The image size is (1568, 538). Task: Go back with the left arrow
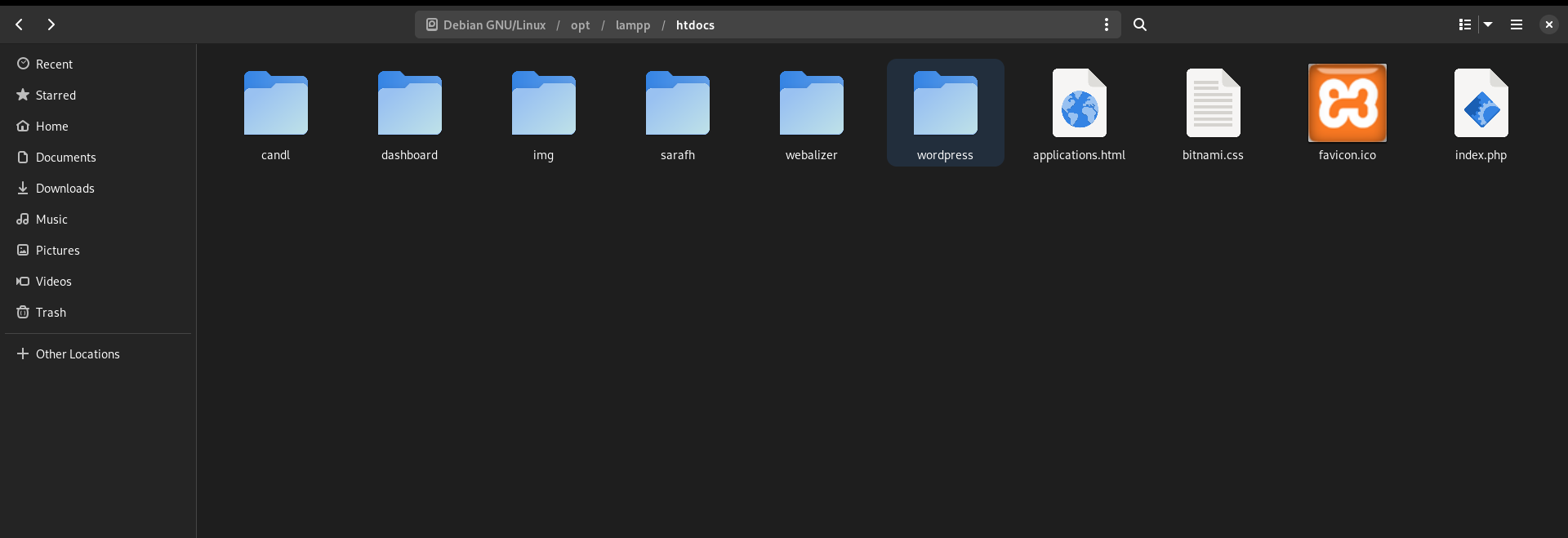click(20, 24)
